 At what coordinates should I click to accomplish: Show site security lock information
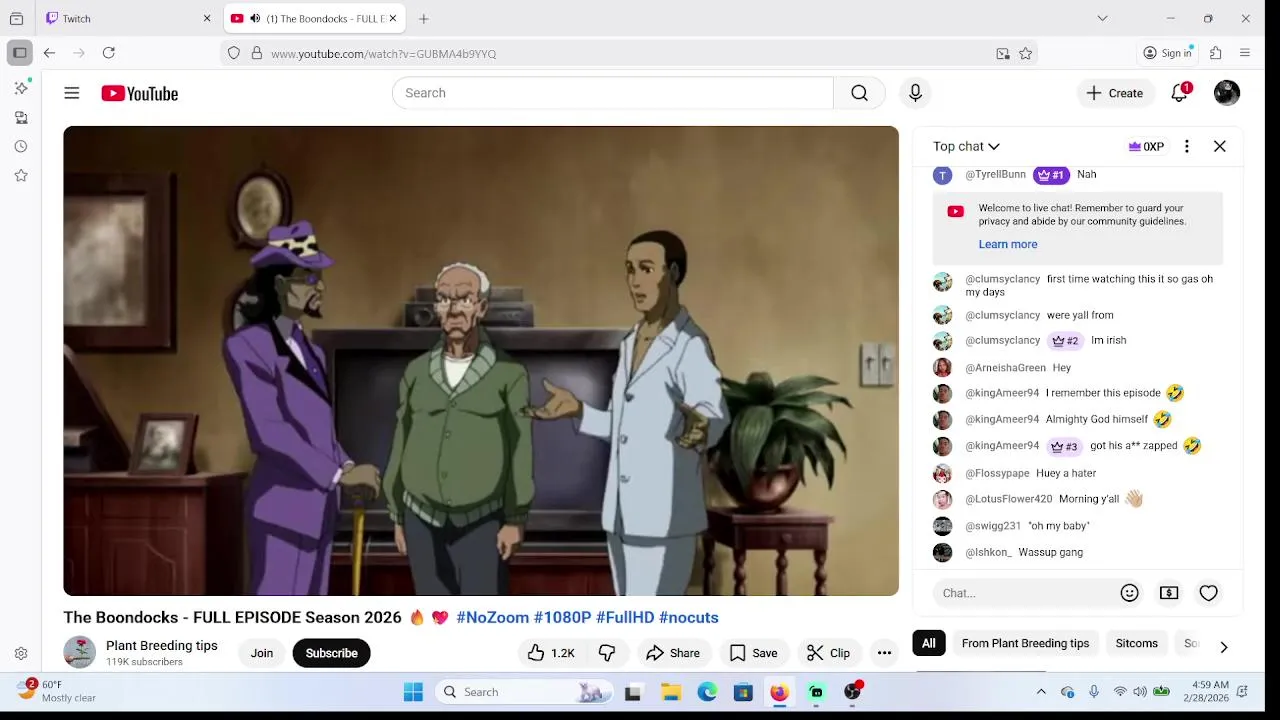click(x=257, y=53)
